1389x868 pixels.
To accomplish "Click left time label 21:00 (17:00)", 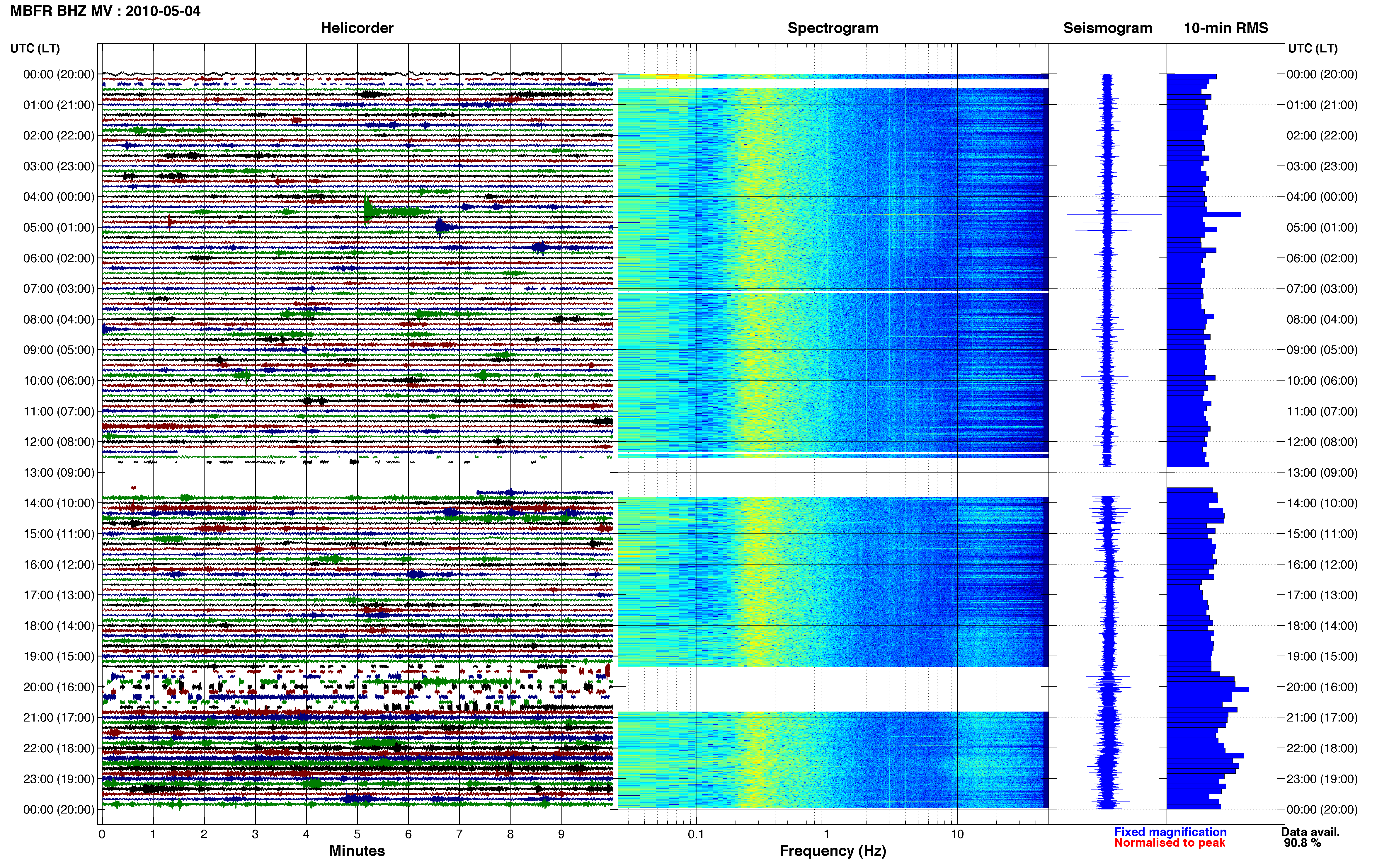I will click(x=59, y=718).
